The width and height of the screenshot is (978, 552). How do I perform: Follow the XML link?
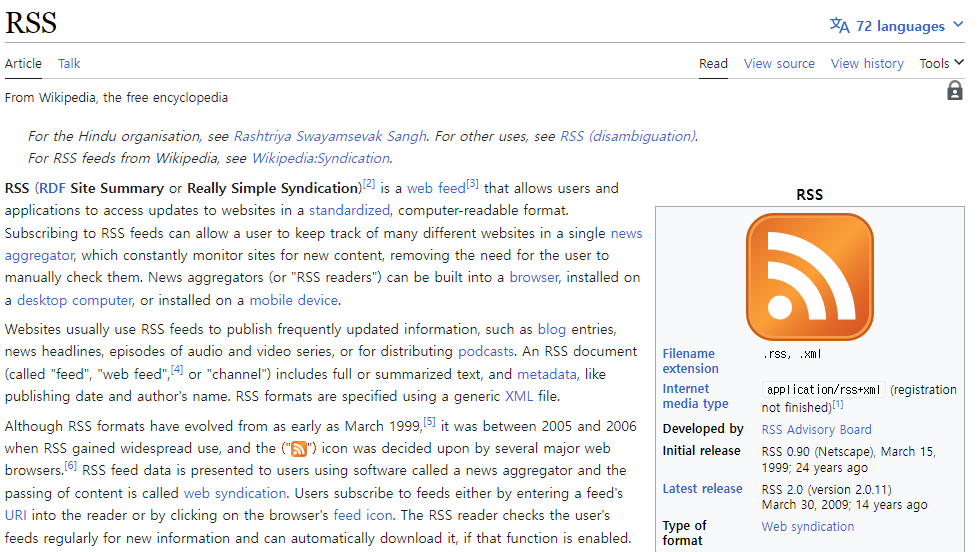[519, 396]
